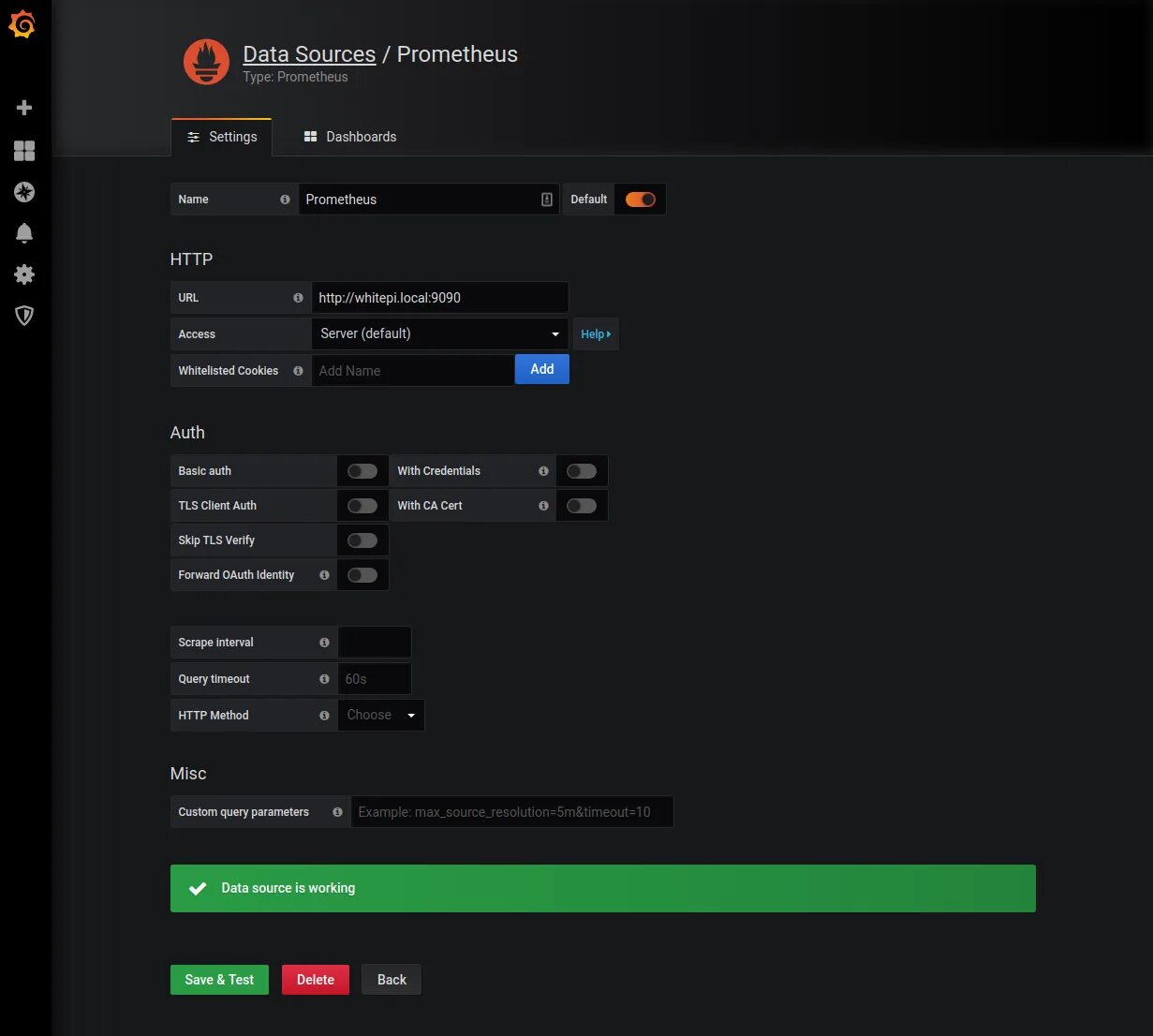
Task: Click info icon next to Name
Action: [x=285, y=200]
